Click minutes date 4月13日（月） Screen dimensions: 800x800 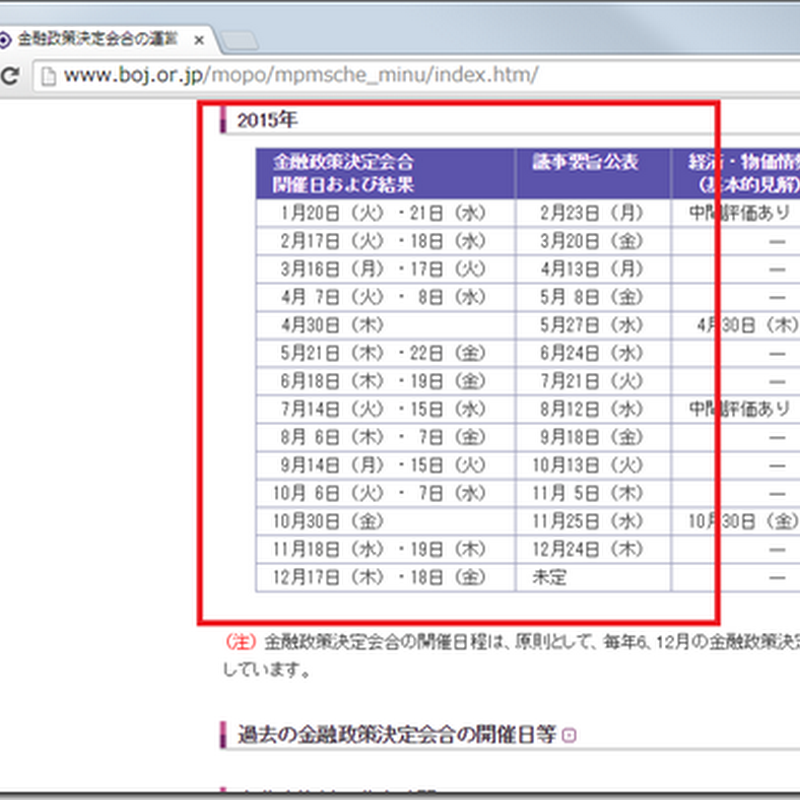coord(592,269)
